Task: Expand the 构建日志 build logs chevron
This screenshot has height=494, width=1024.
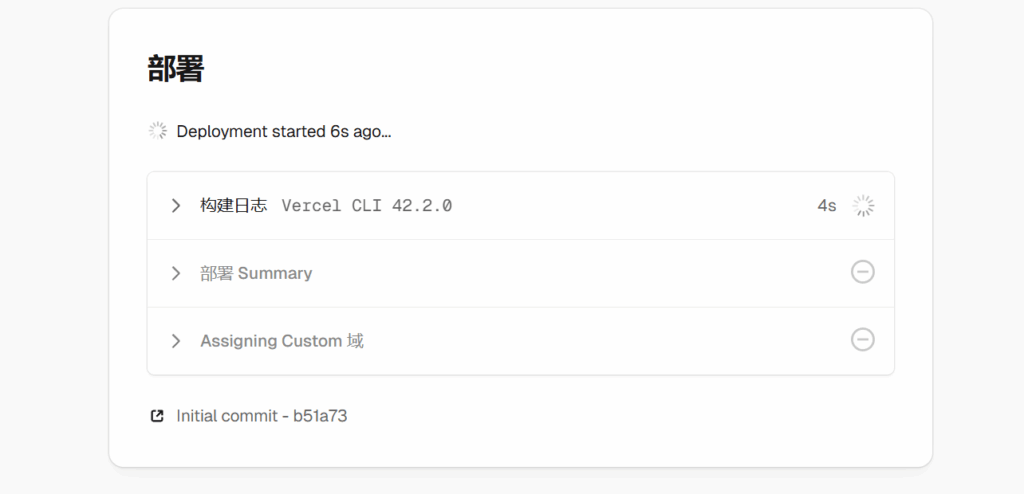Action: tap(176, 206)
